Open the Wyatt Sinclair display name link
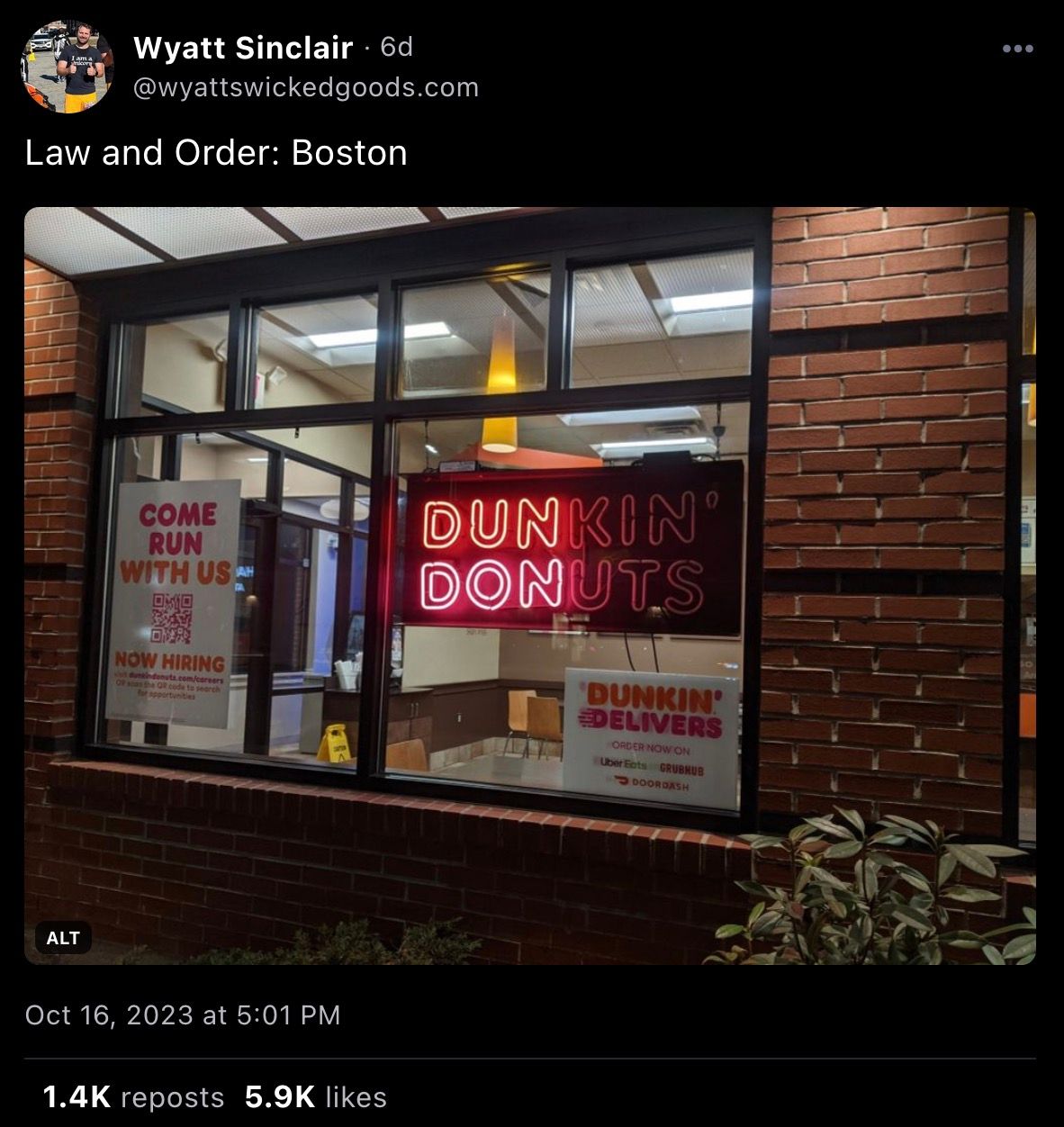This screenshot has width=1064, height=1127. click(x=243, y=48)
